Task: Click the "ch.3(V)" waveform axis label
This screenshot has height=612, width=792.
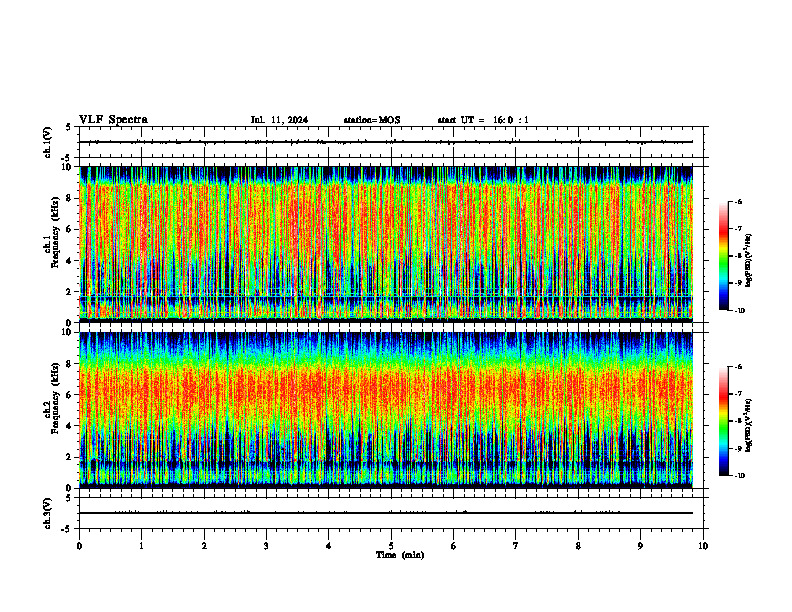Action: (48, 513)
